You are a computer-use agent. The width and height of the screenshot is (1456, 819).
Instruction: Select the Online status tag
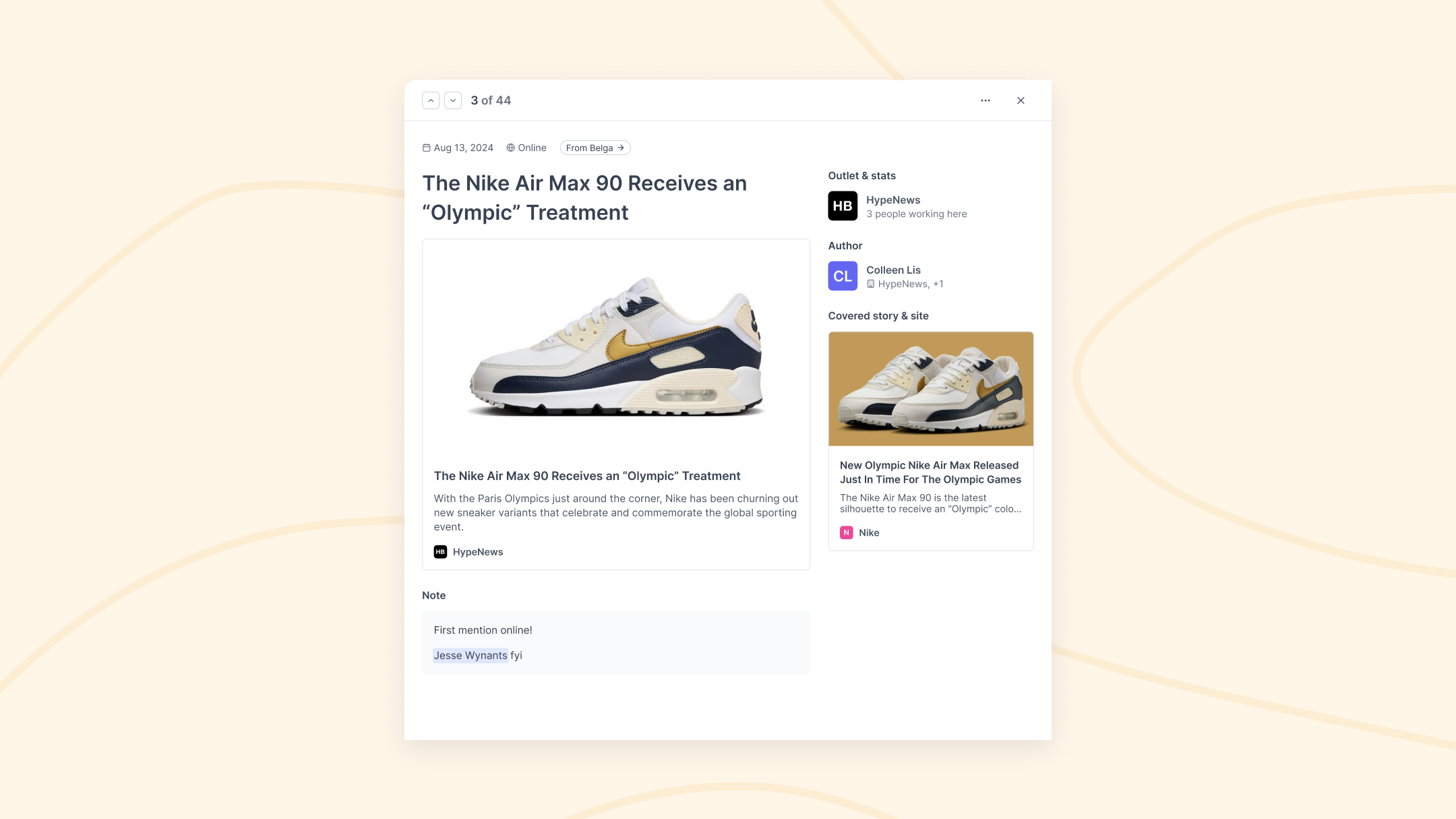[526, 147]
